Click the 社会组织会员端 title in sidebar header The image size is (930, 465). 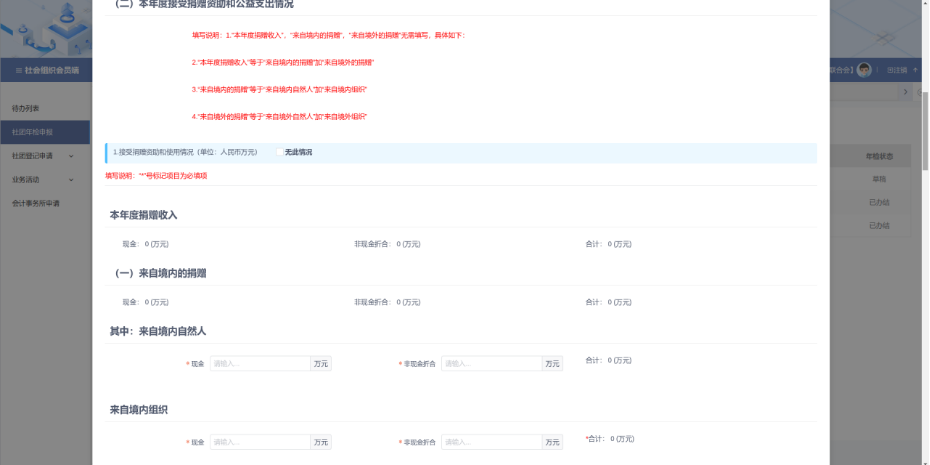coord(52,70)
